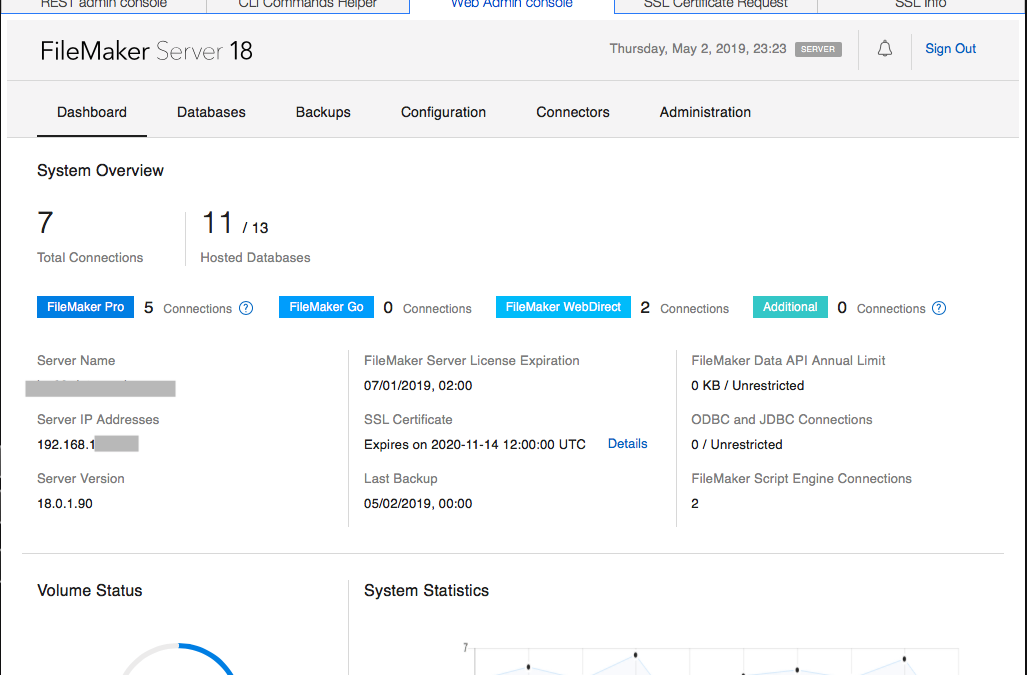The height and width of the screenshot is (675, 1027).
Task: Click help icon beside Additional Connections
Action: 939,308
